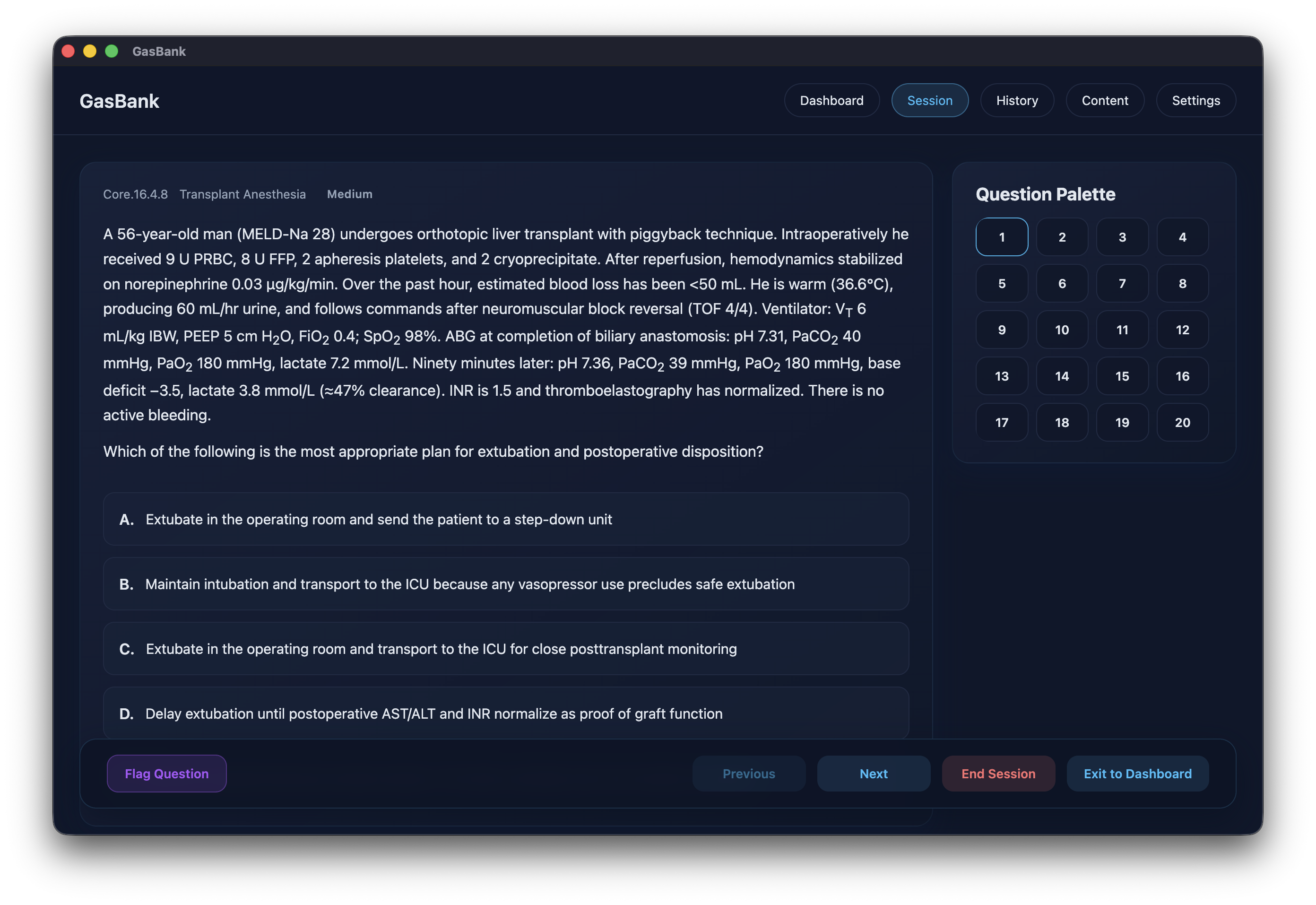End the current session
The image size is (1316, 905).
tap(998, 774)
